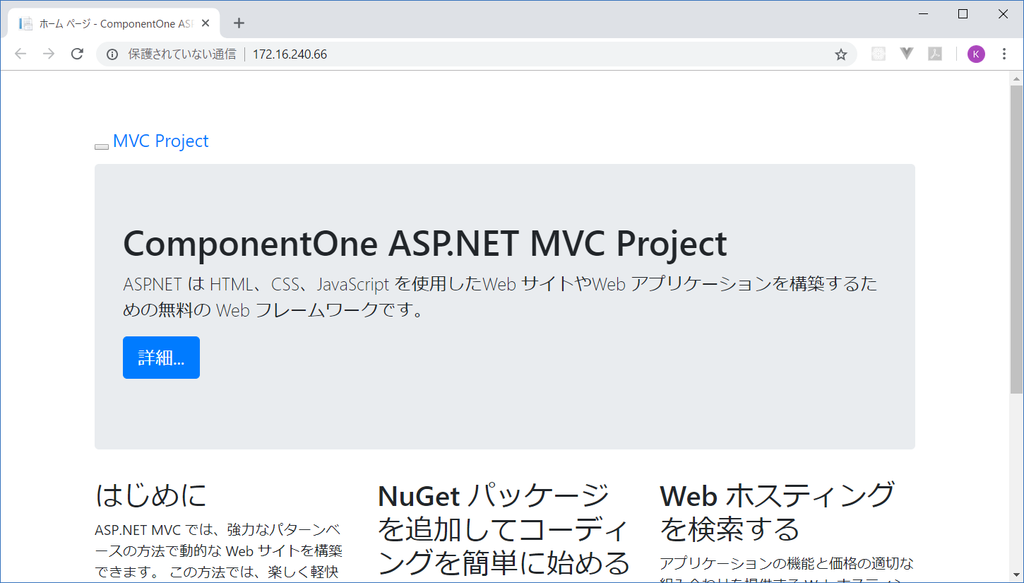
Task: Click the scrollbar up arrow
Action: coord(1017,79)
